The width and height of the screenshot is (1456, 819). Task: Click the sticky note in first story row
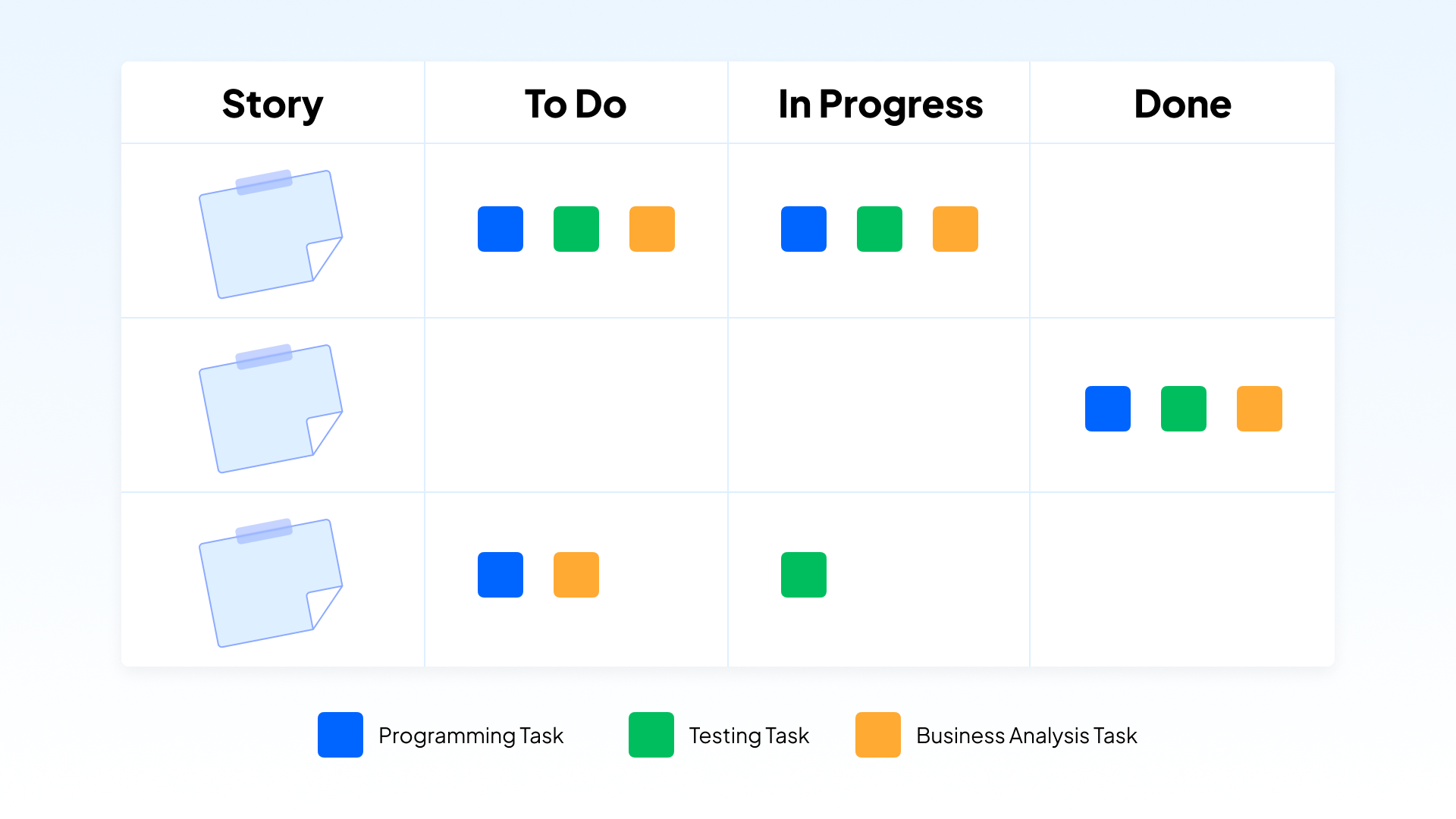271,234
